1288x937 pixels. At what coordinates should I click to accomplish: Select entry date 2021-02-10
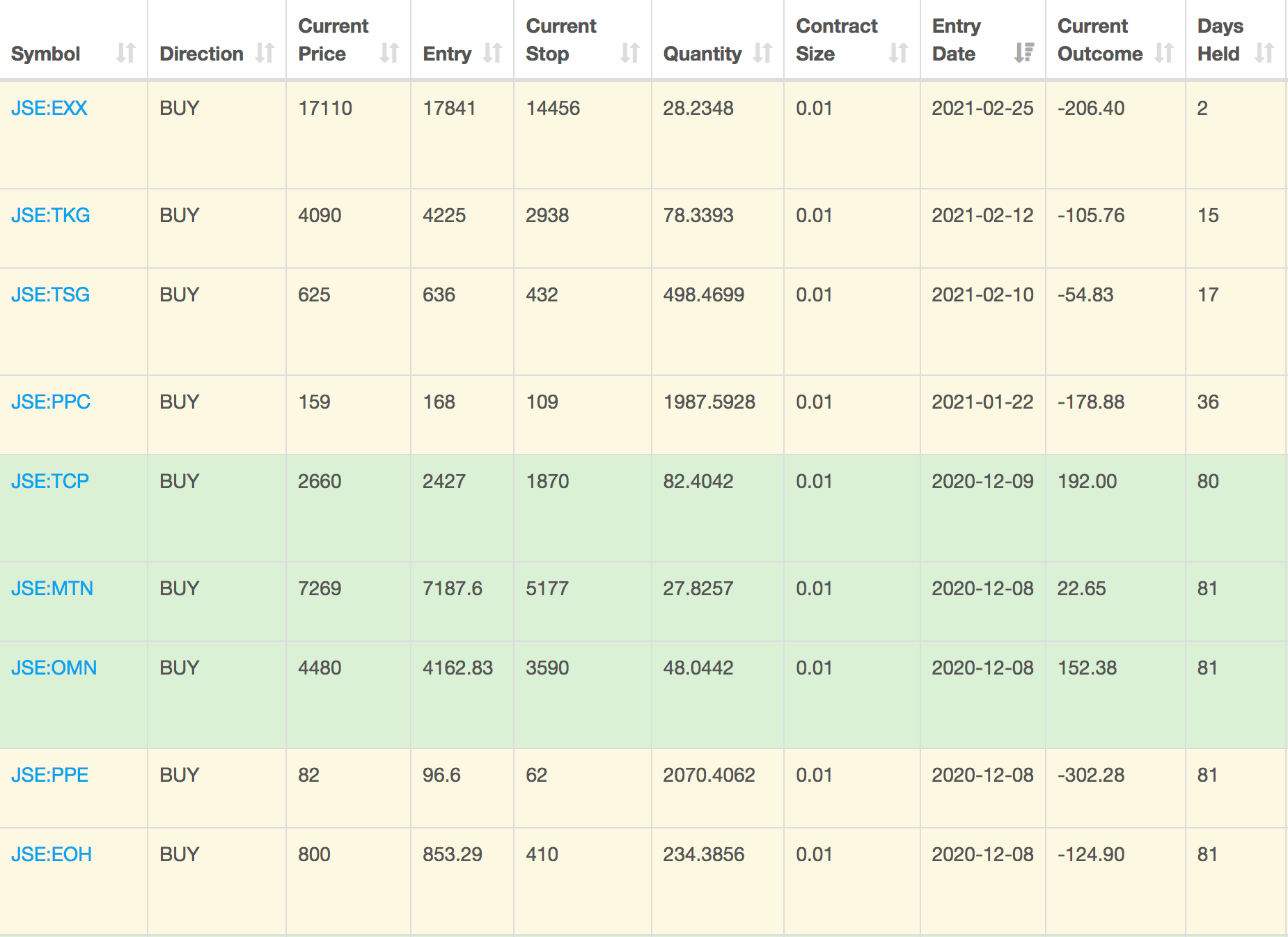click(x=982, y=294)
